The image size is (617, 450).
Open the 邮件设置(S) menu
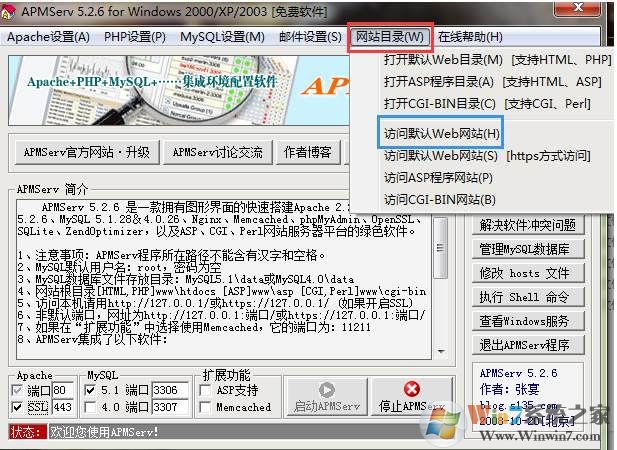310,37
